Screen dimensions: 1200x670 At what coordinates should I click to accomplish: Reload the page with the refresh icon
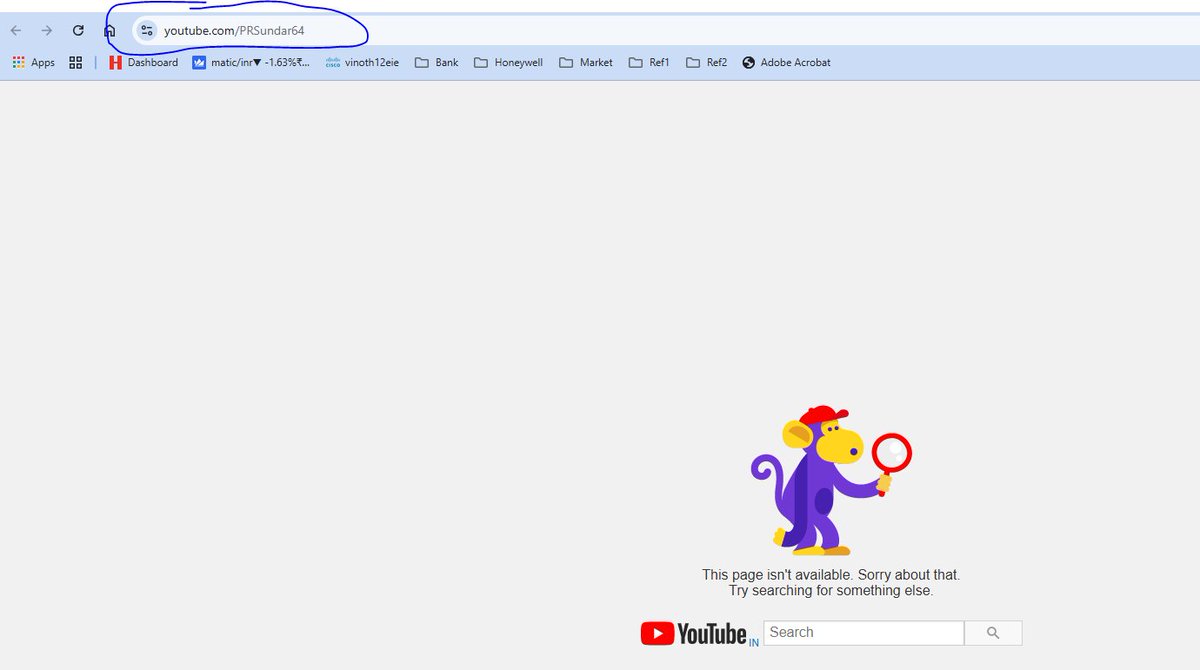tap(78, 31)
